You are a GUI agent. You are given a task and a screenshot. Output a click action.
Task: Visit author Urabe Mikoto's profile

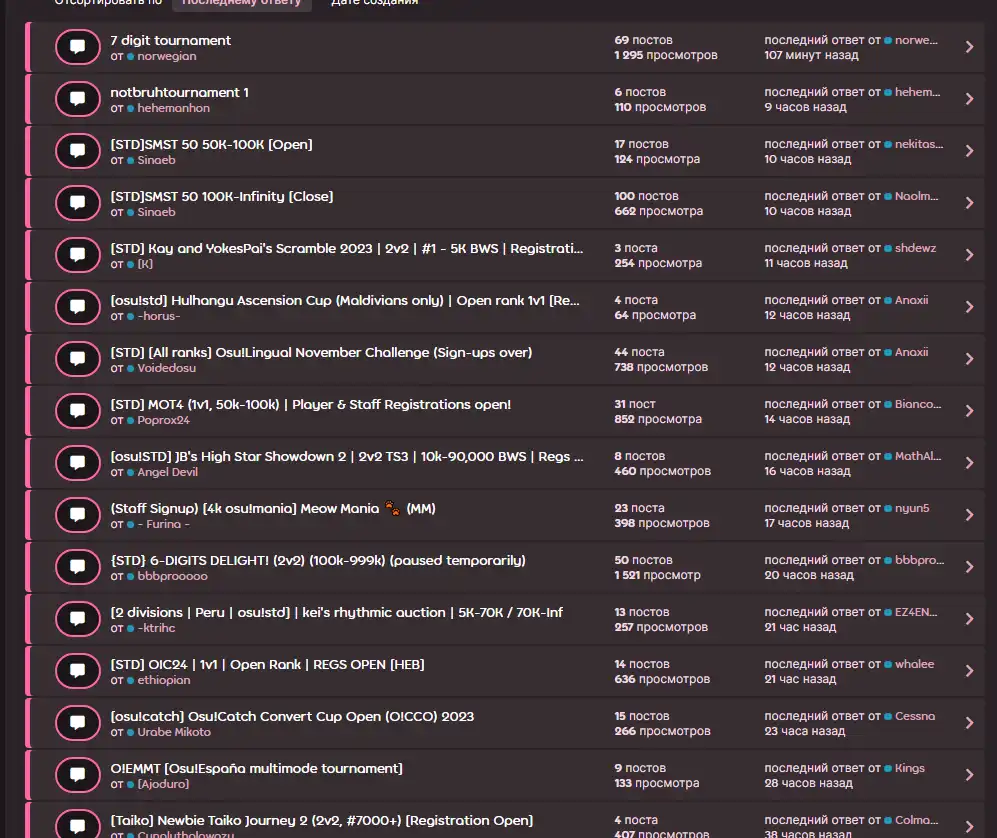[174, 732]
